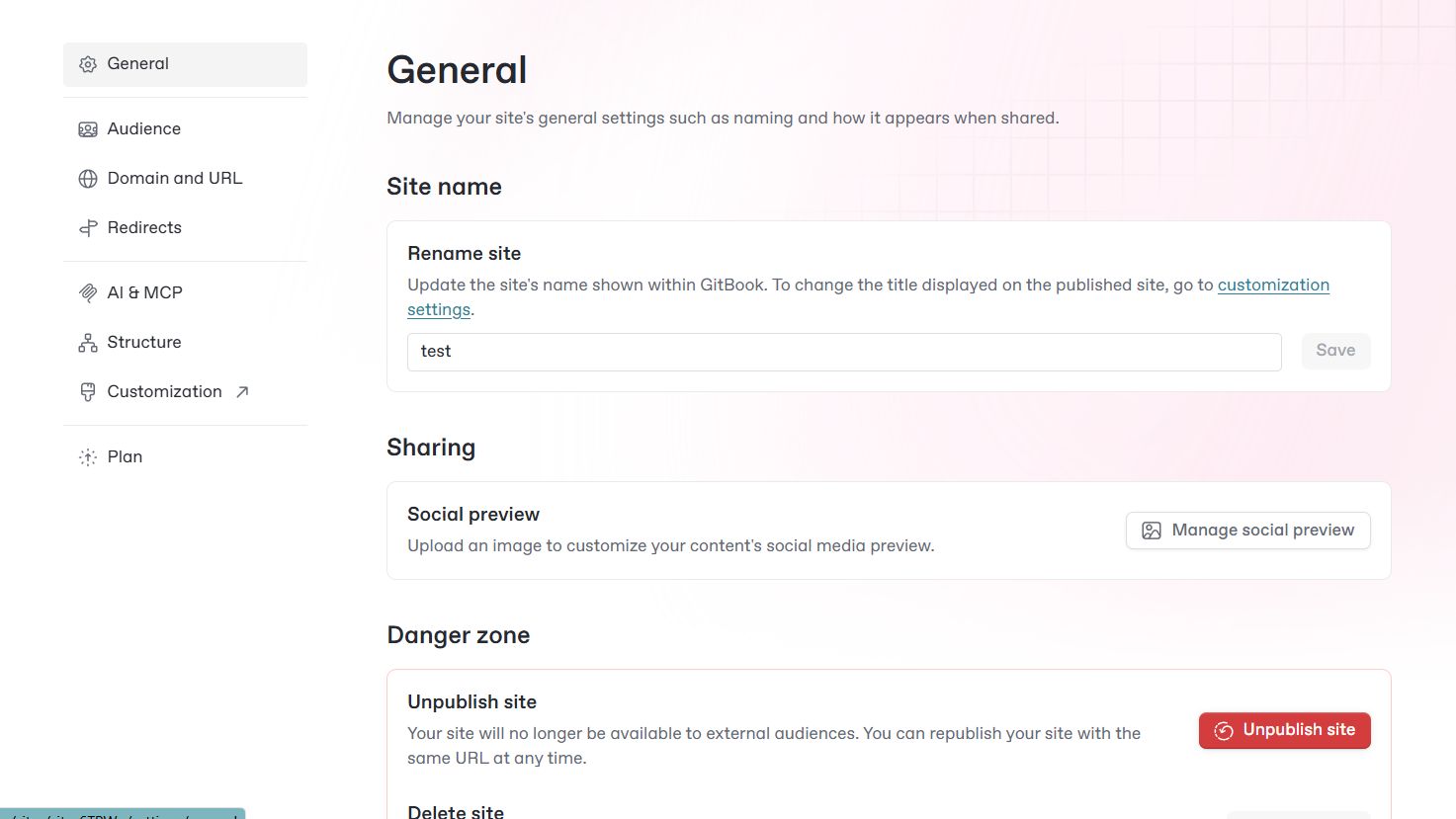Switch to the Structure settings tab
The image size is (1456, 819).
tap(144, 343)
